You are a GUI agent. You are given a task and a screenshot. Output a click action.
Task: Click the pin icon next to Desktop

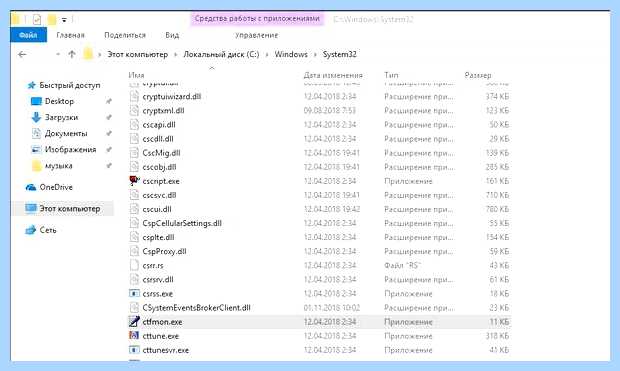tap(108, 102)
